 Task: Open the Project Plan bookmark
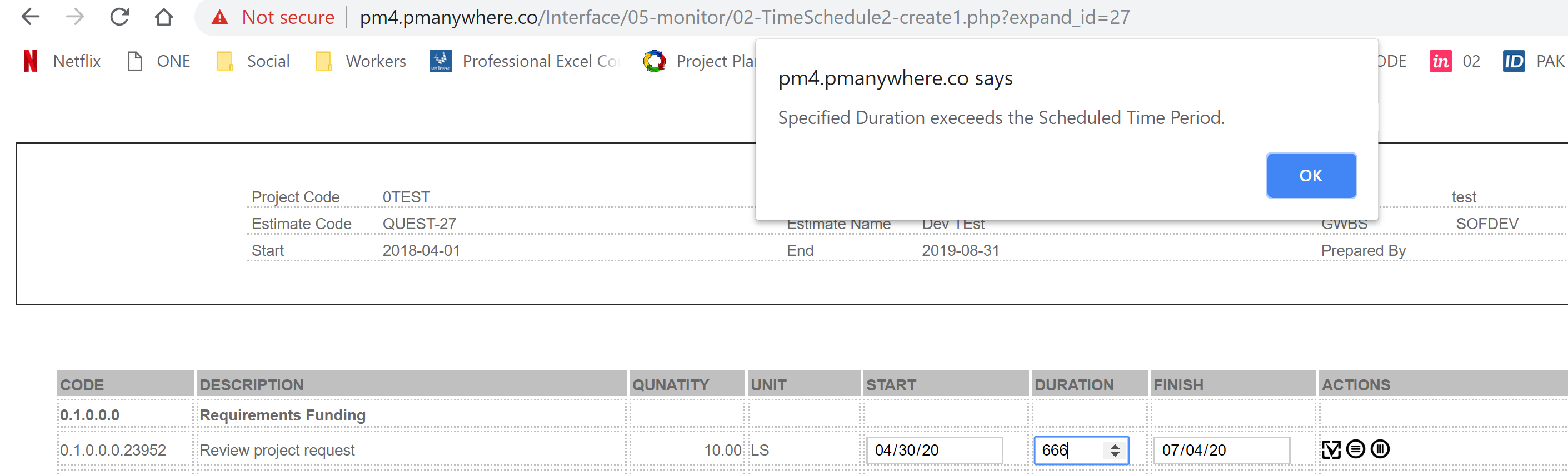pos(700,61)
